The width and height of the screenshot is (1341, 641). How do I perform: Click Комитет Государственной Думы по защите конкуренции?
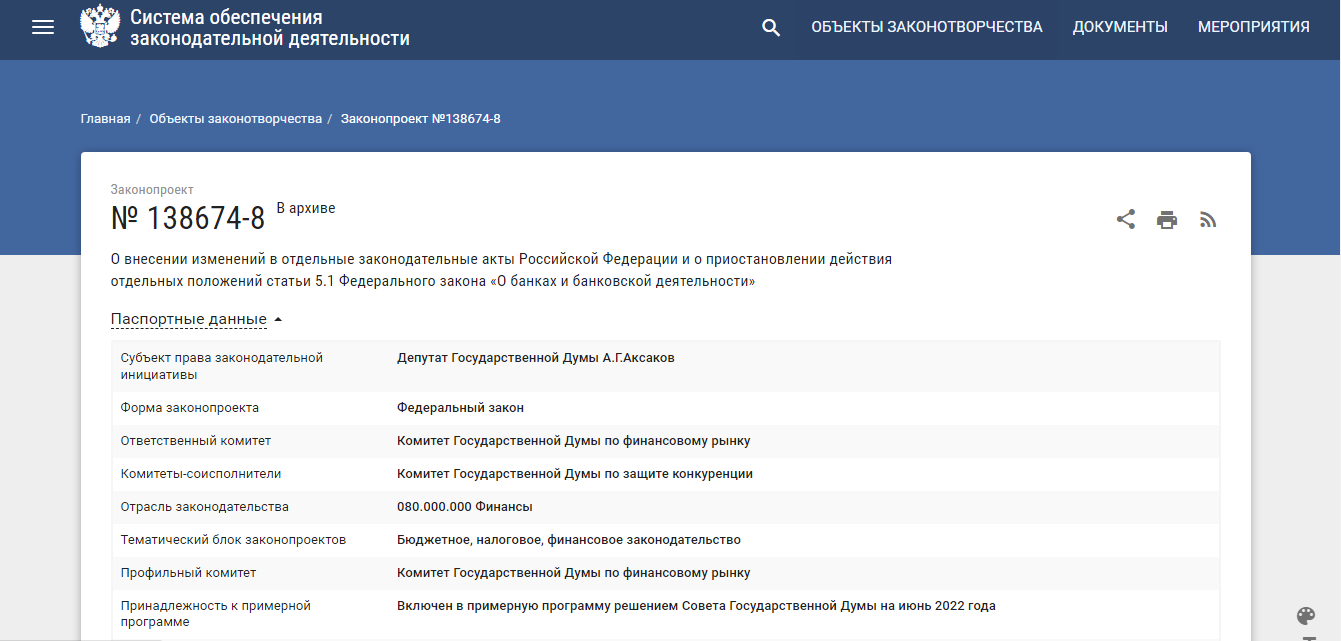tap(575, 473)
